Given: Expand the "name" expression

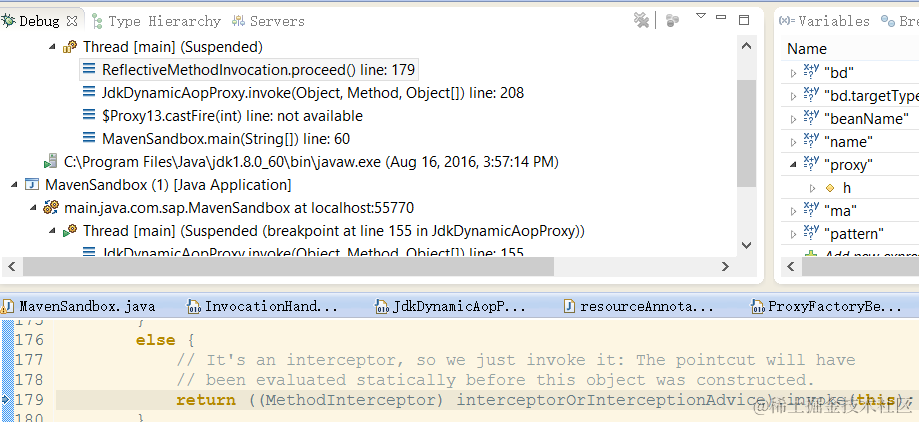Looking at the screenshot, I should point(793,142).
